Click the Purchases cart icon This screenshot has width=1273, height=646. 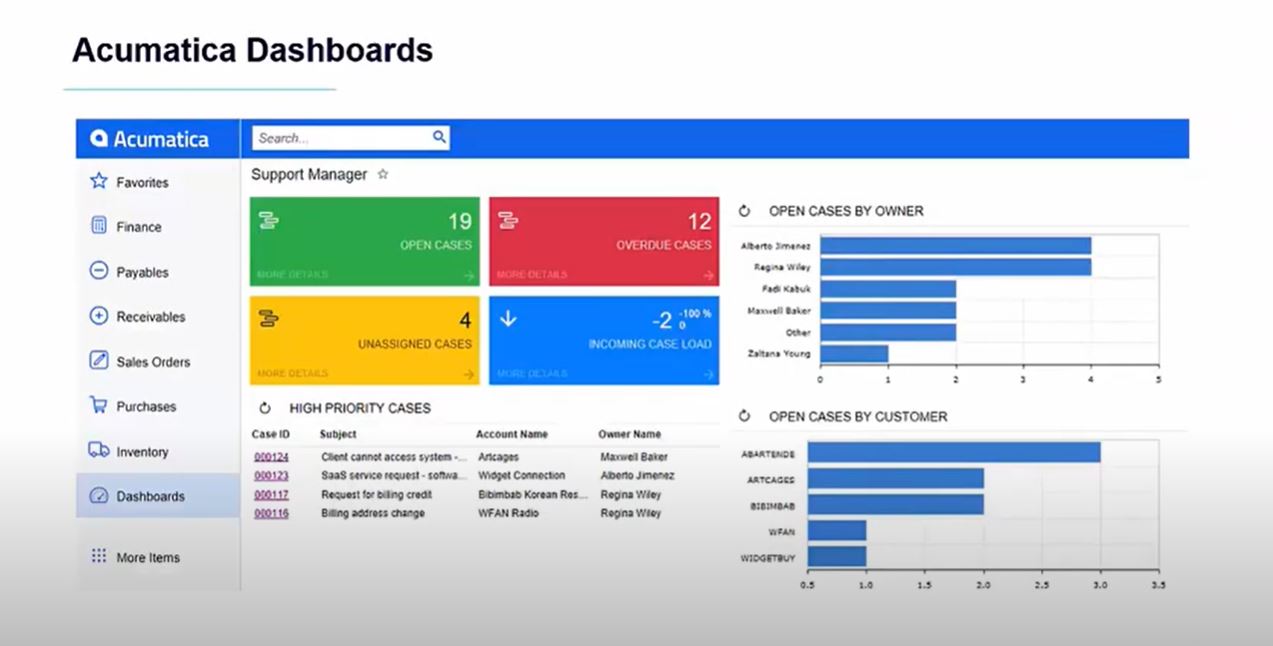point(98,405)
